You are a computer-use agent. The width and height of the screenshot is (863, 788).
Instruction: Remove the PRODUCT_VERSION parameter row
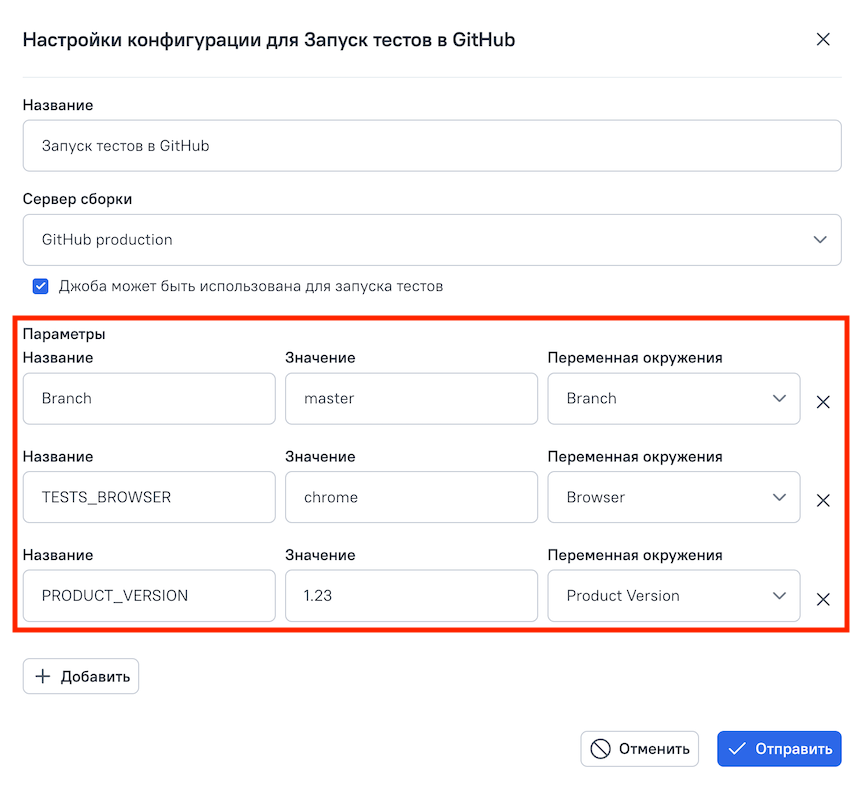[823, 600]
